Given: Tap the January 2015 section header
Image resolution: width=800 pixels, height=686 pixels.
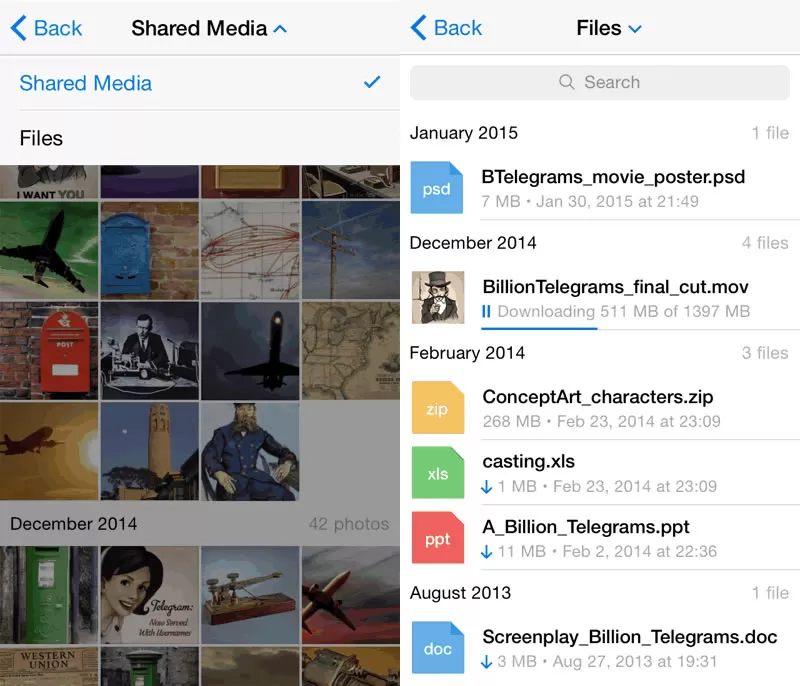Looking at the screenshot, I should click(x=464, y=133).
